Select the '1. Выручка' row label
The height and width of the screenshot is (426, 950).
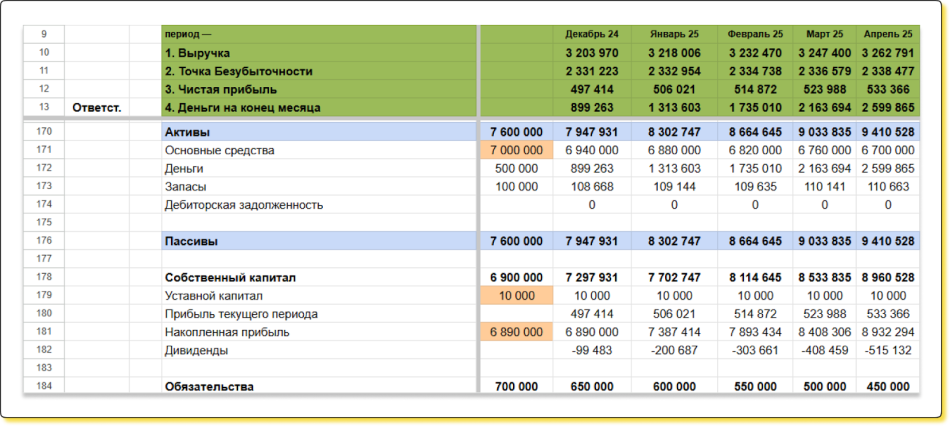[198, 52]
